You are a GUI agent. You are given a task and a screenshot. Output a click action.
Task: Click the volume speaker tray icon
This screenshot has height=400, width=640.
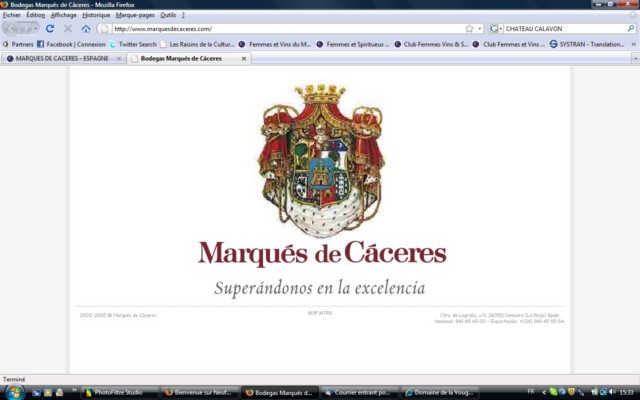612,392
